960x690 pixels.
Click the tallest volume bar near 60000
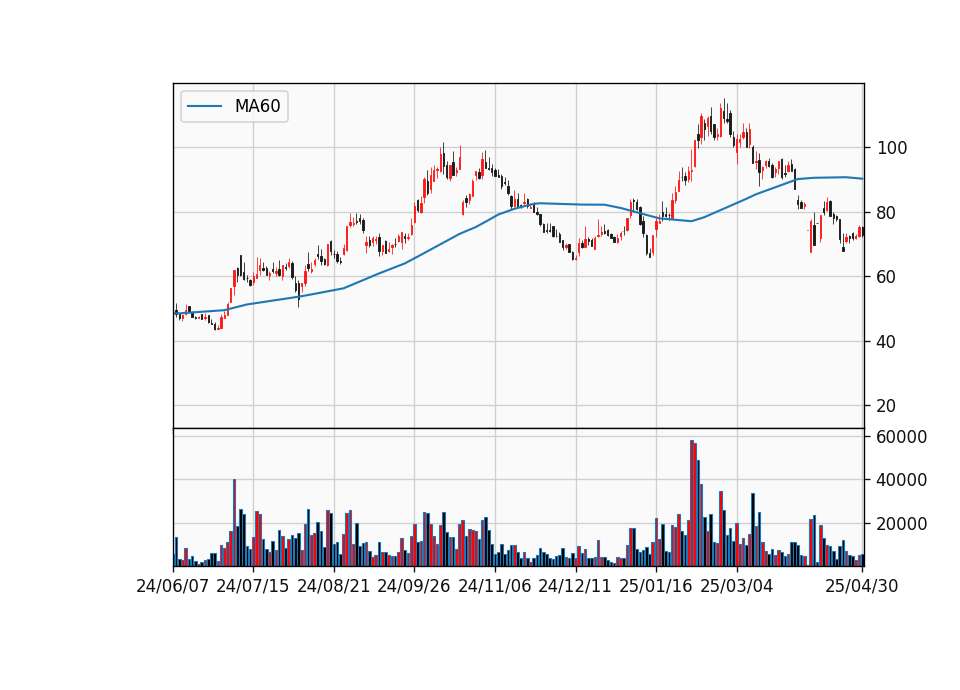(692, 503)
